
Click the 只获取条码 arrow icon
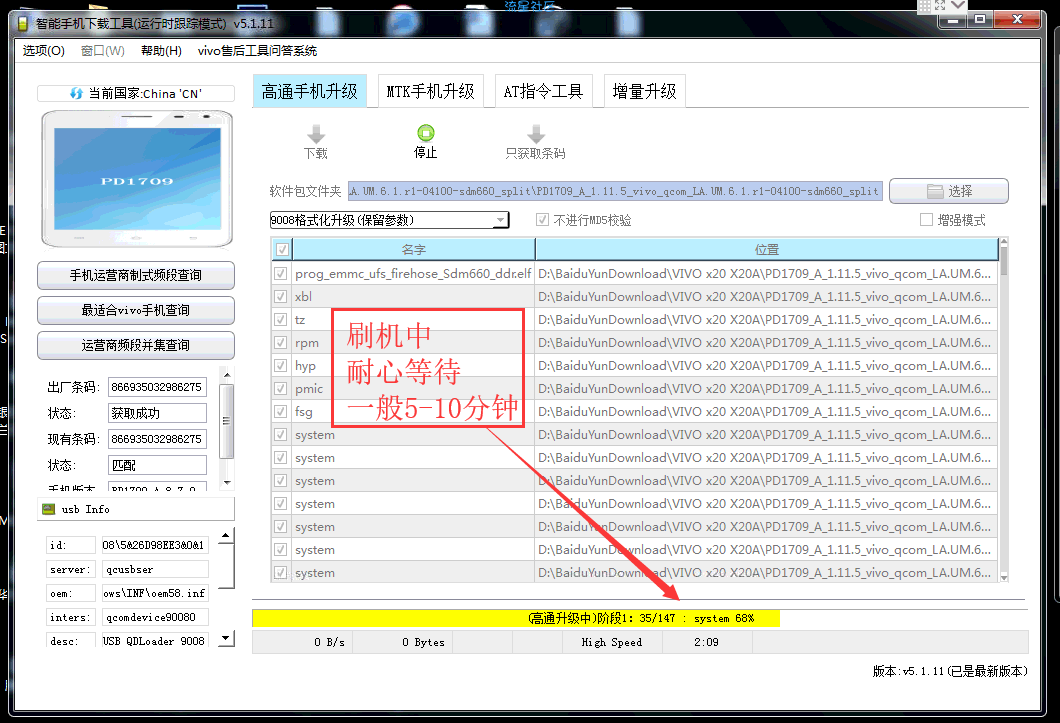pos(535,134)
